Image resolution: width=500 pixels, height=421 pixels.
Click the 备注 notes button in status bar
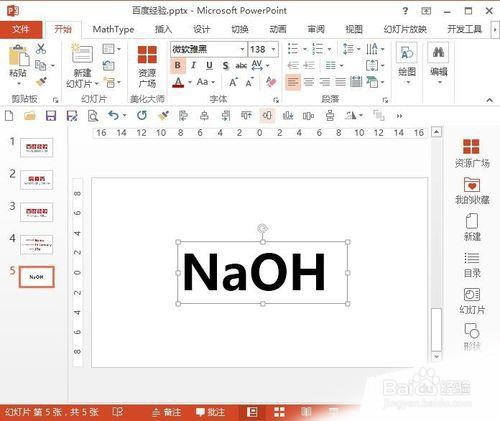(167, 412)
